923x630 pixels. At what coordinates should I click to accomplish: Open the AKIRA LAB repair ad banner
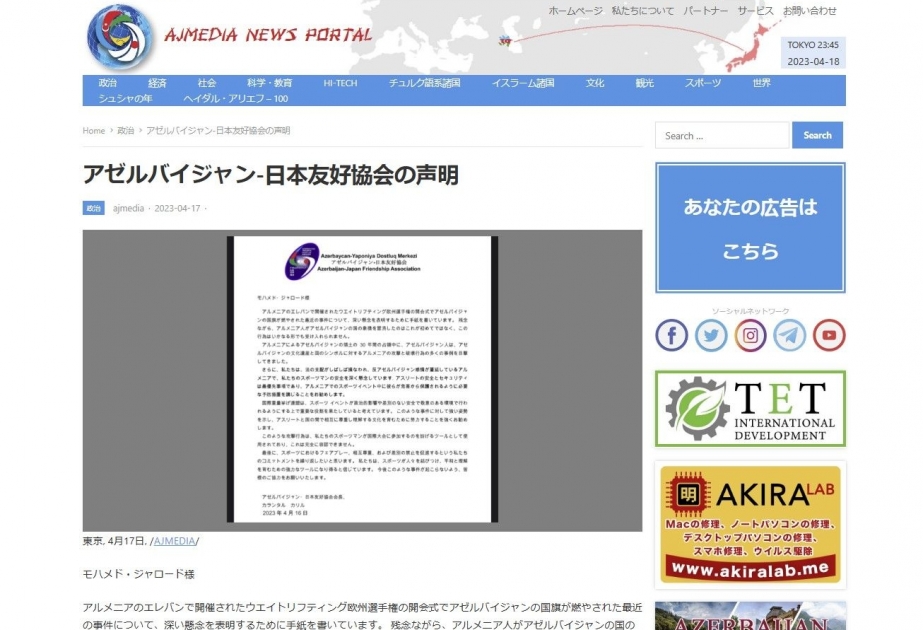coord(751,525)
